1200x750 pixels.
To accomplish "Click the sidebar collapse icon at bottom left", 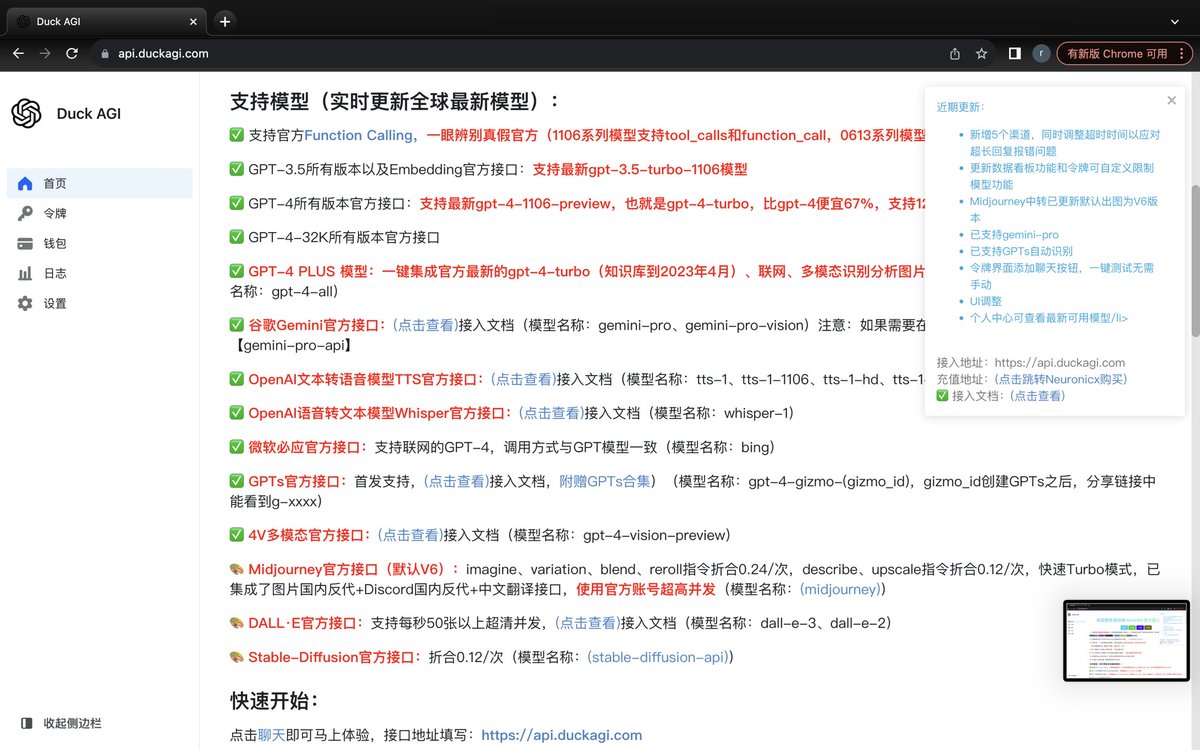I will point(26,723).
